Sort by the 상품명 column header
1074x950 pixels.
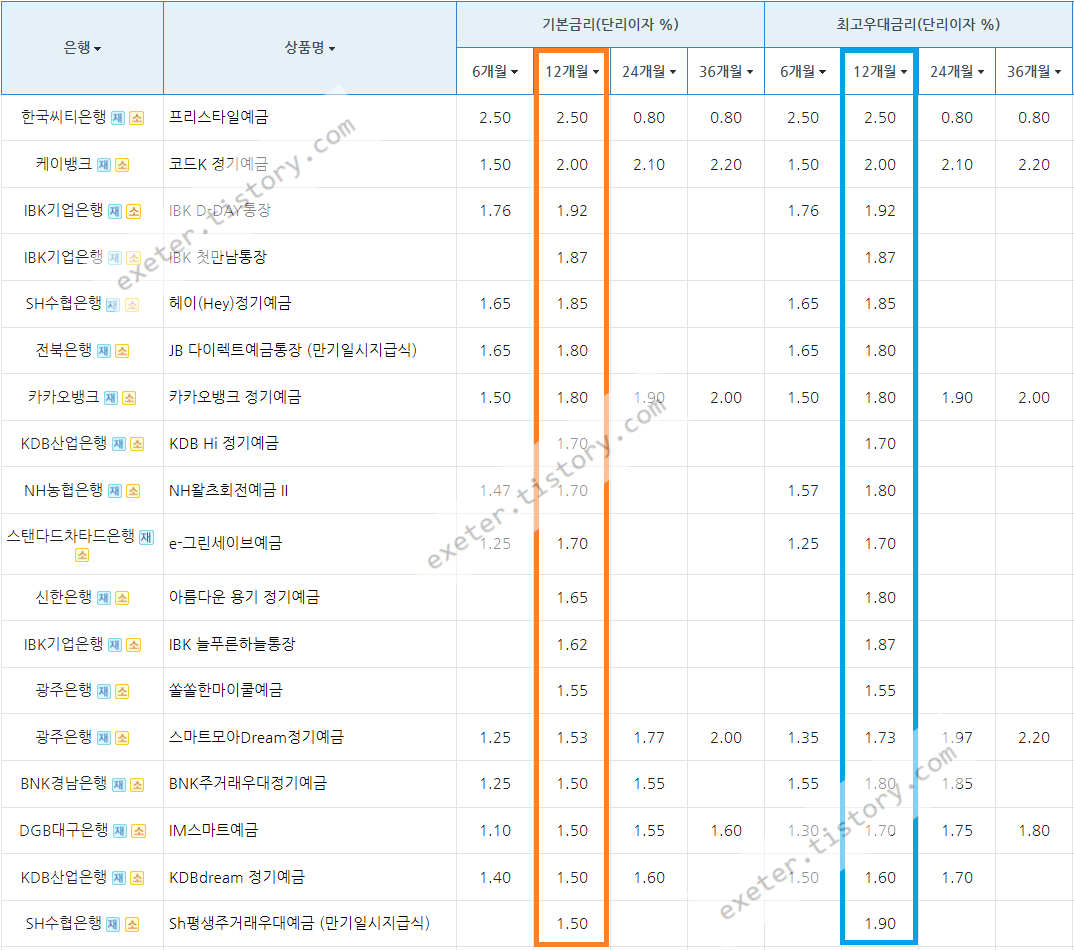click(310, 48)
